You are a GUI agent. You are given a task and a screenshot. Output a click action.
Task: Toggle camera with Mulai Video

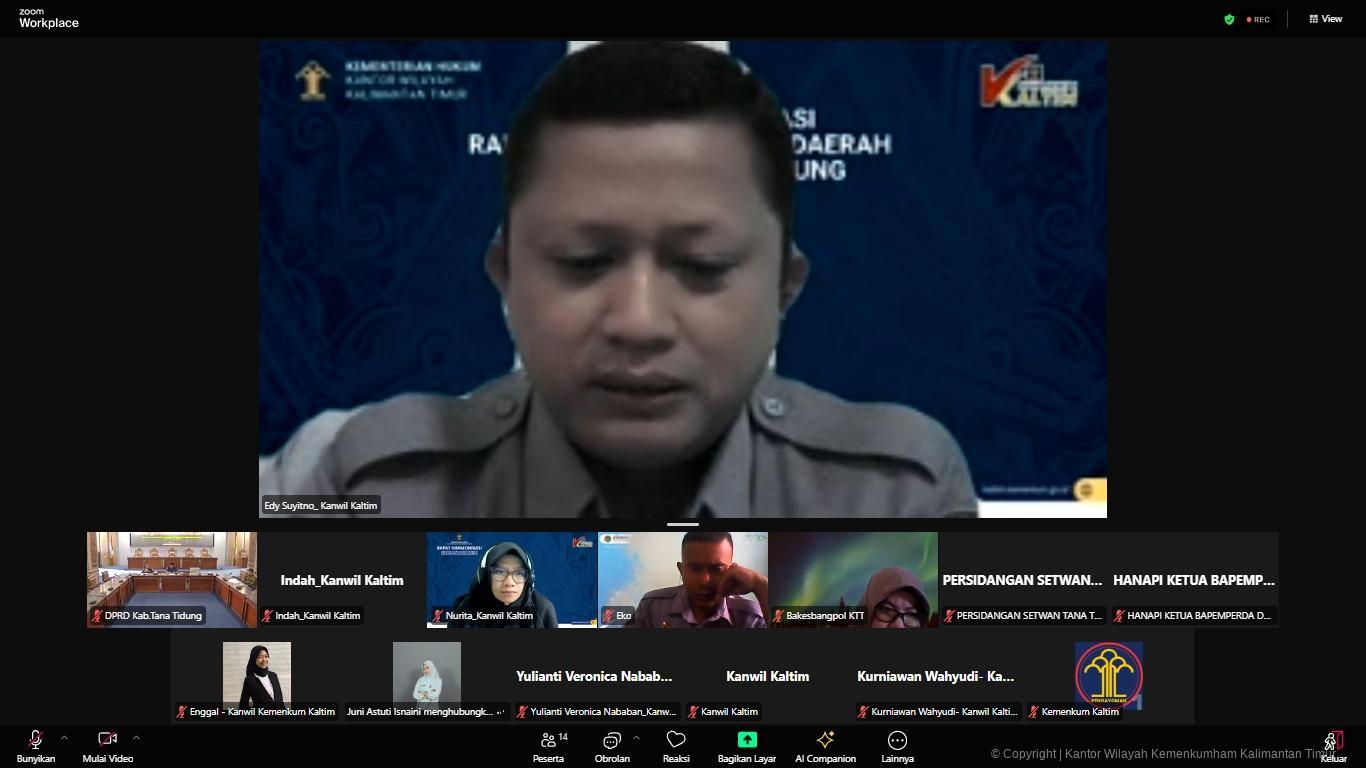107,740
